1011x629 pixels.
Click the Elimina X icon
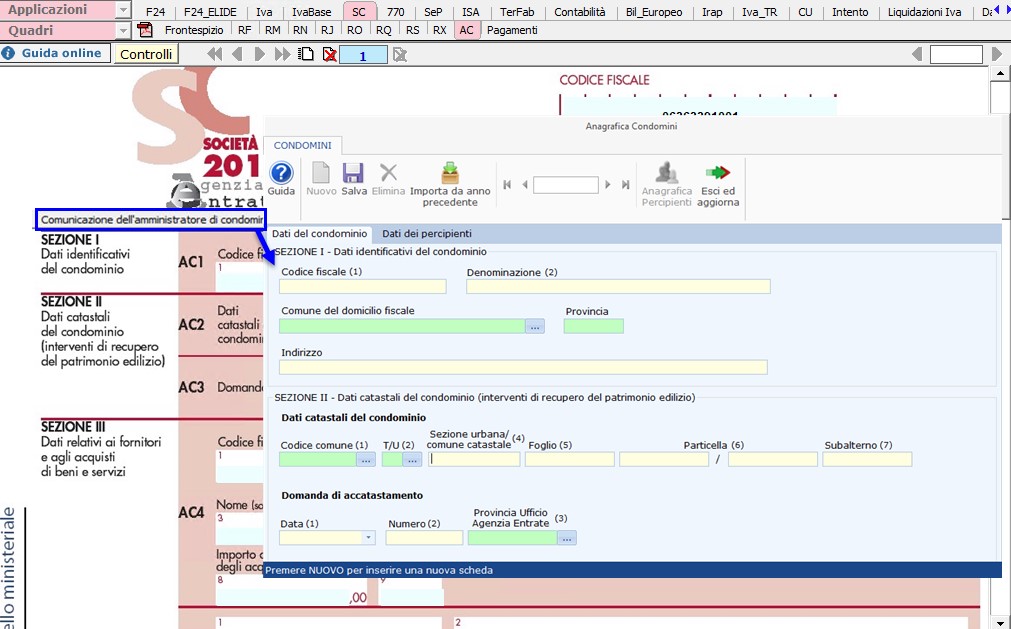(x=388, y=174)
